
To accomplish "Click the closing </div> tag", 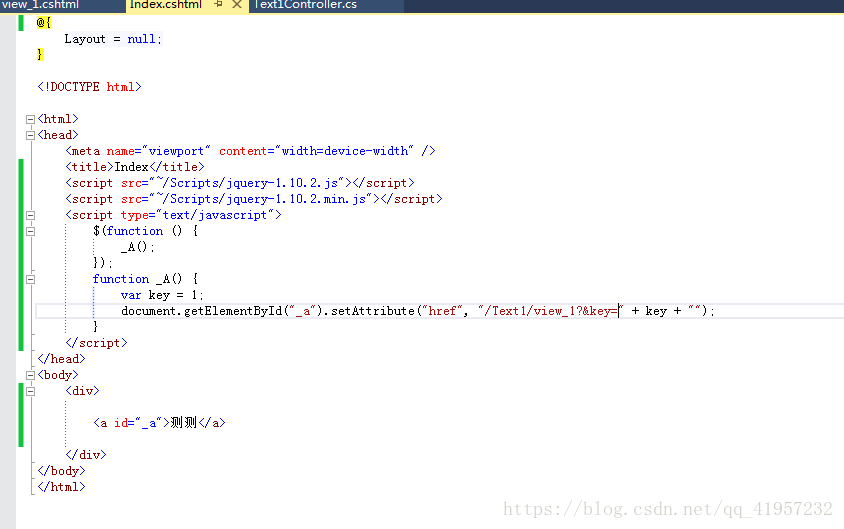I will tap(86, 455).
